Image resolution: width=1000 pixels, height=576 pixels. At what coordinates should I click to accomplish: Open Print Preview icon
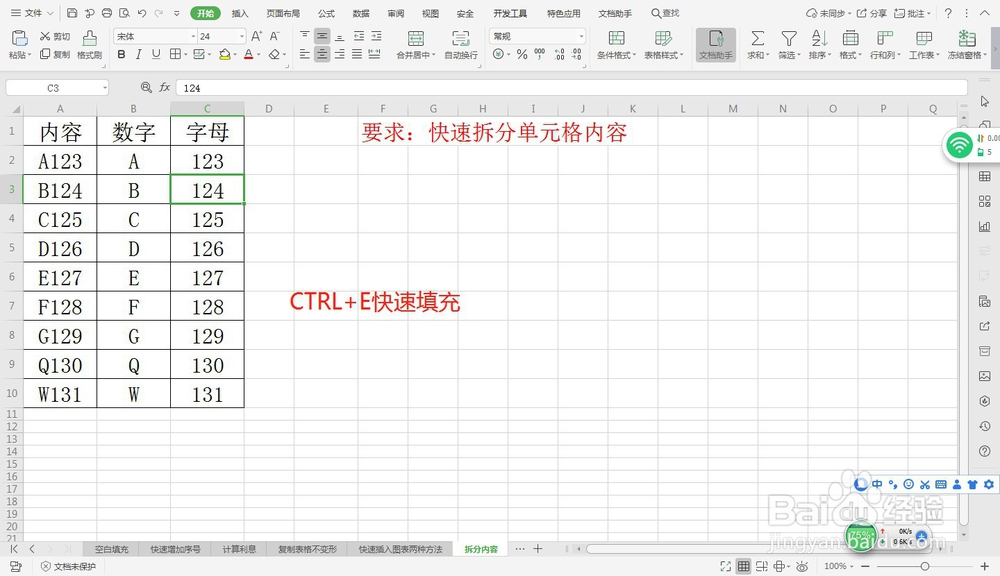pyautogui.click(x=124, y=13)
